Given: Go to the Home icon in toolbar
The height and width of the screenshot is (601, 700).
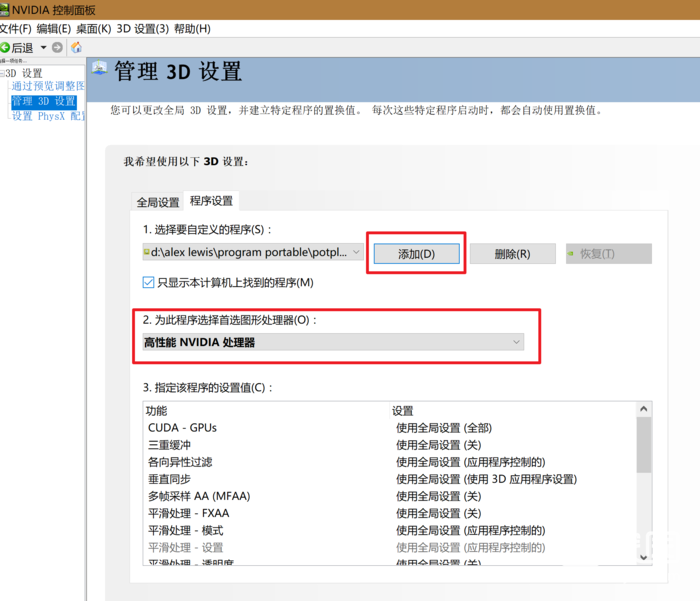Looking at the screenshot, I should click(x=77, y=47).
